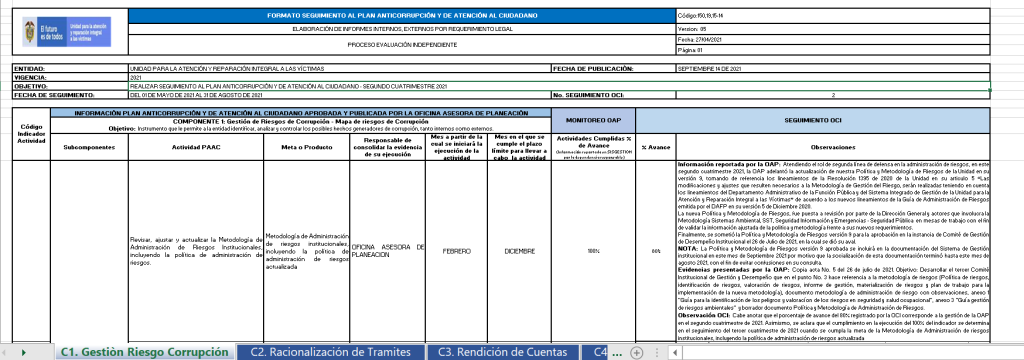Select the FEBRERO start month cell

[456, 252]
